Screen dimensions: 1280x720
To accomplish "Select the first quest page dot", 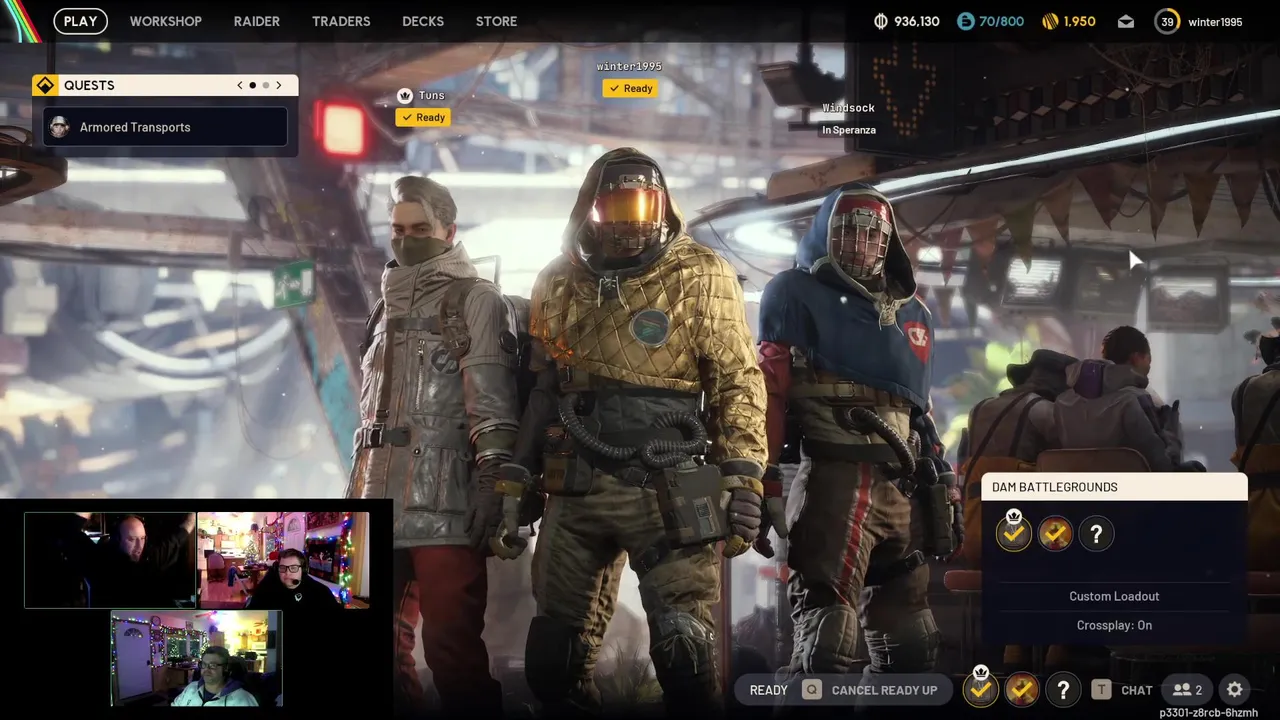I will coord(253,85).
